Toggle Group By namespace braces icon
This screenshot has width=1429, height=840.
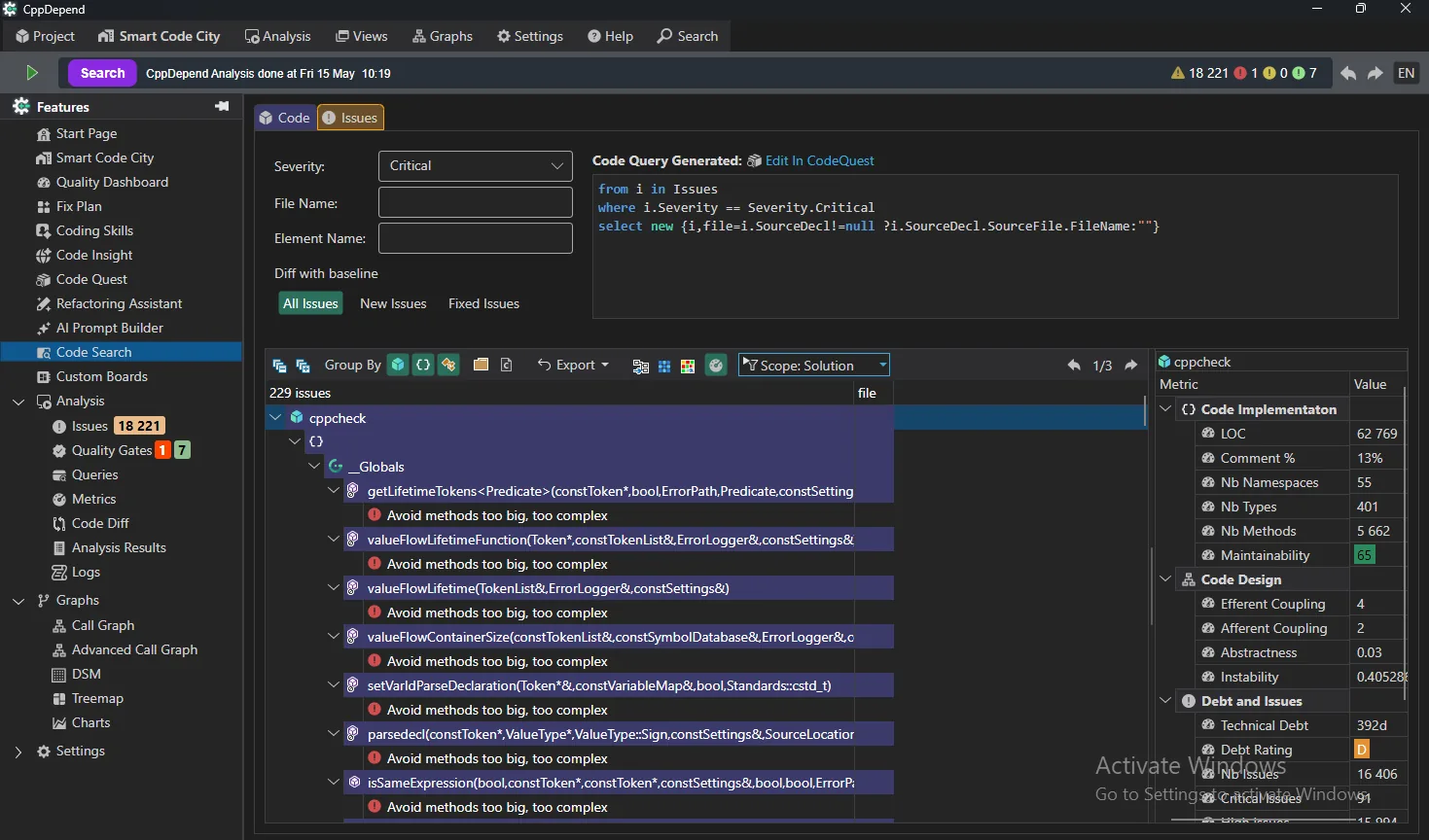coord(423,365)
